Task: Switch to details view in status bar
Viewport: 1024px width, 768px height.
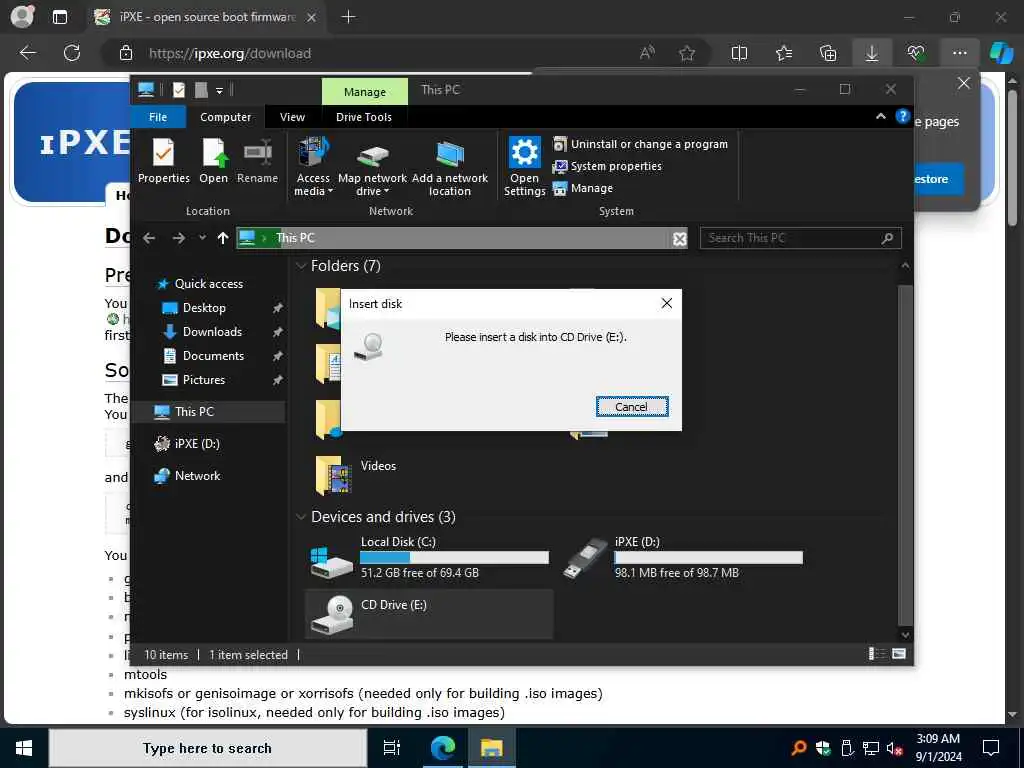Action: (x=877, y=654)
